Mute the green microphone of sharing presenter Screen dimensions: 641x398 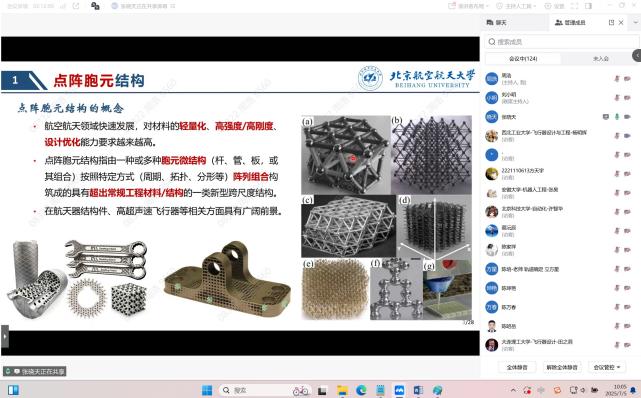617,117
